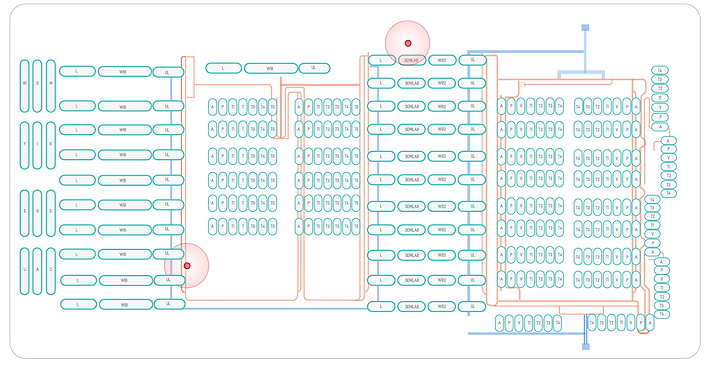Select the vertical S pill
This screenshot has width=706, height=371.
(25, 213)
